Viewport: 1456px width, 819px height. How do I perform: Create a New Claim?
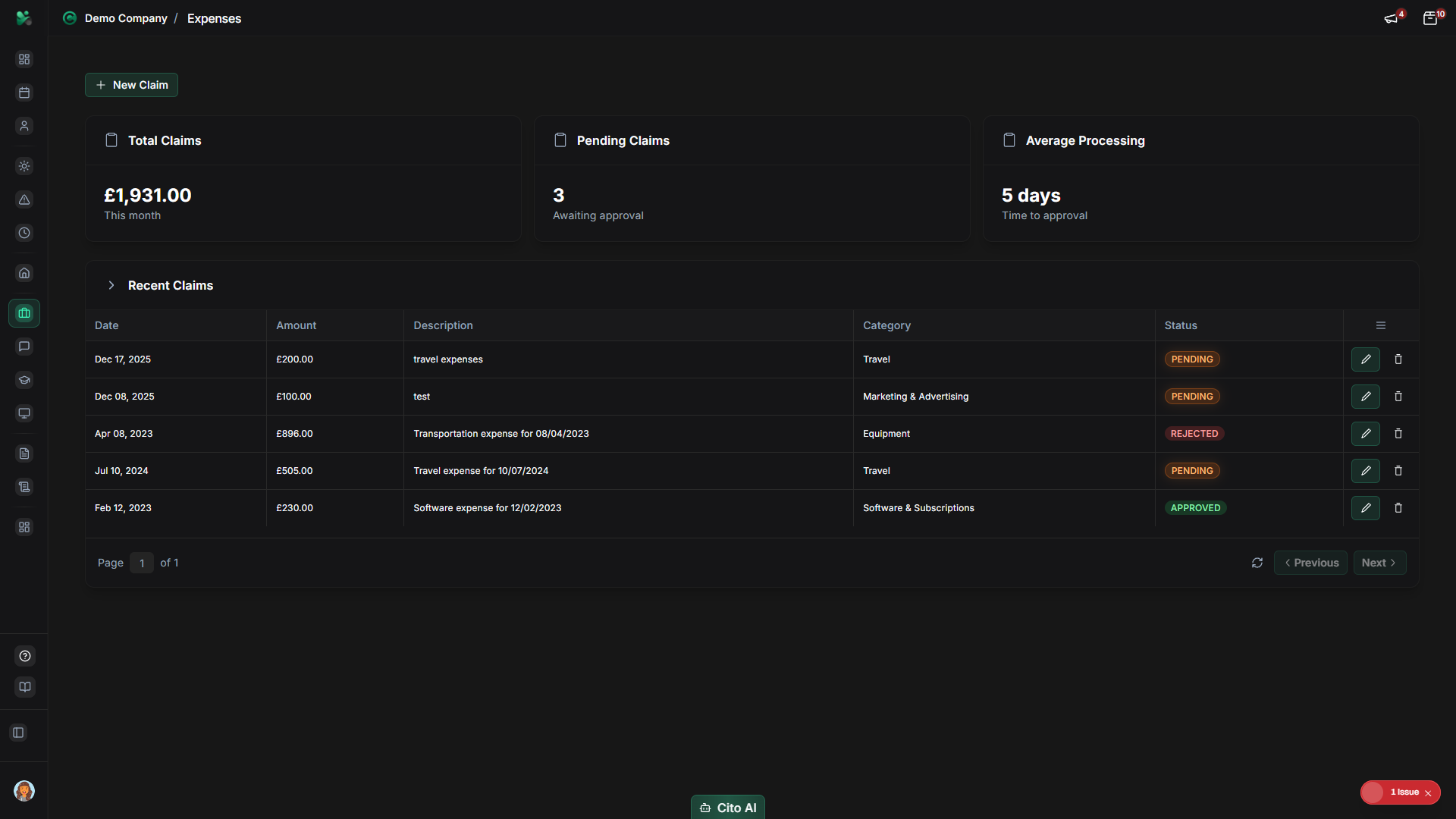(x=131, y=85)
